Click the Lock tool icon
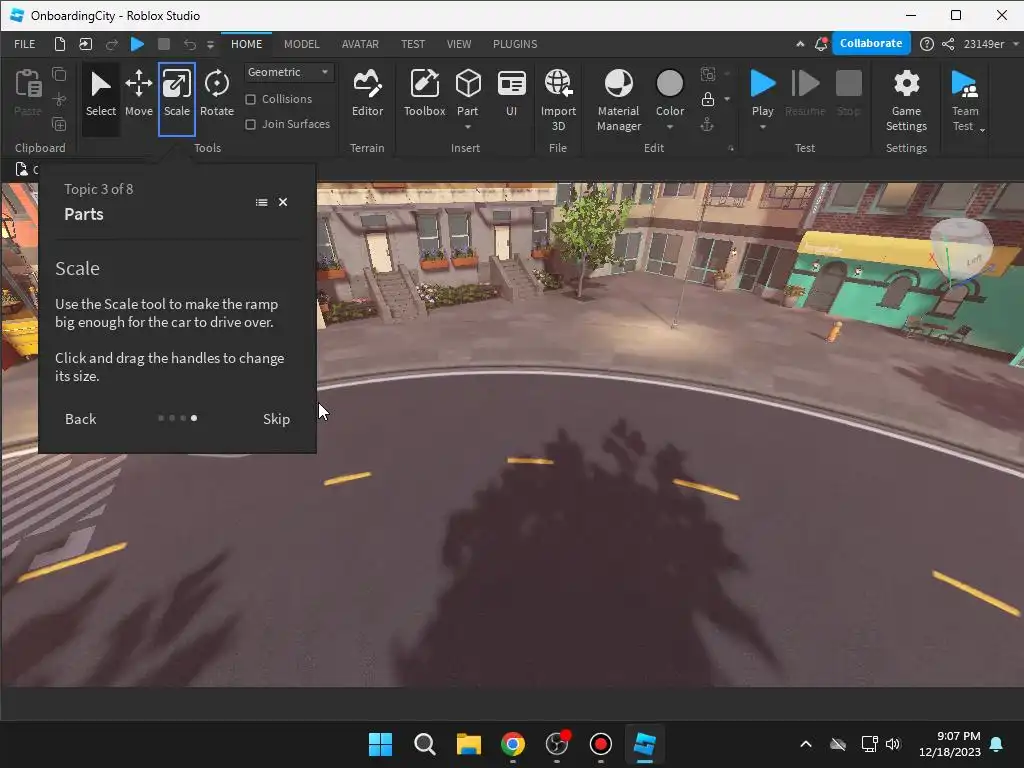The width and height of the screenshot is (1024, 768). [x=707, y=99]
